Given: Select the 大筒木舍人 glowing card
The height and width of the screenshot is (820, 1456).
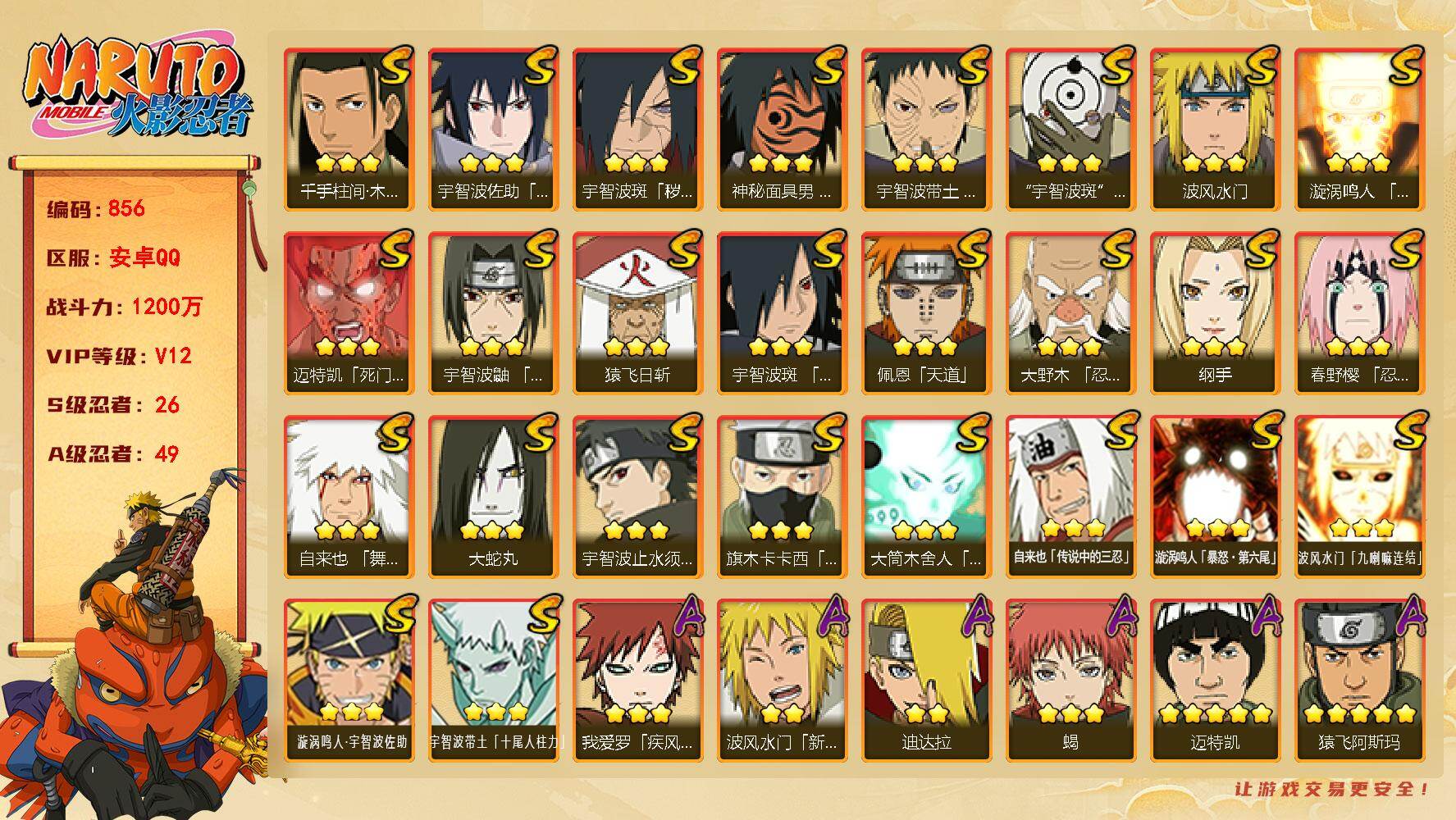Looking at the screenshot, I should click(926, 496).
